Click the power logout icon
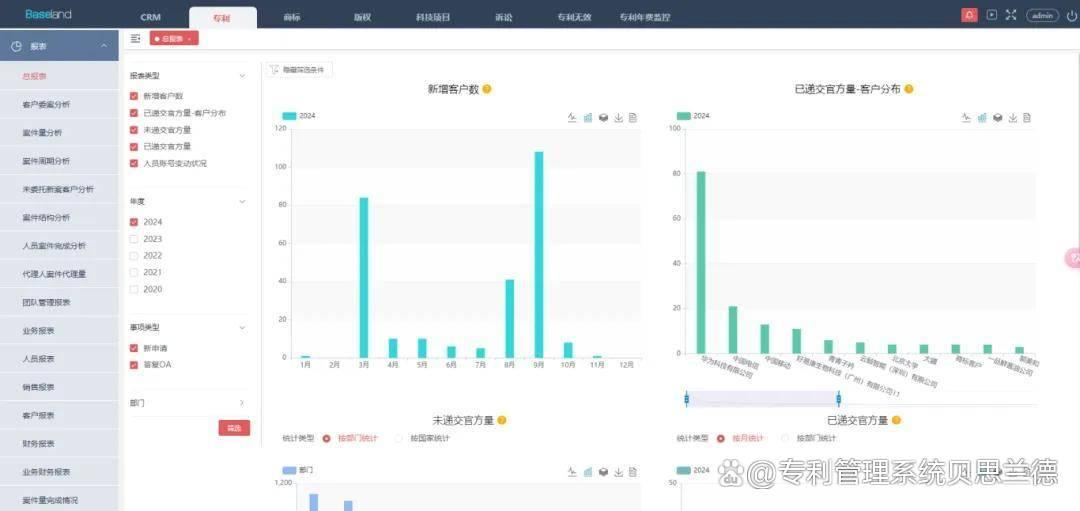 [x=1070, y=15]
